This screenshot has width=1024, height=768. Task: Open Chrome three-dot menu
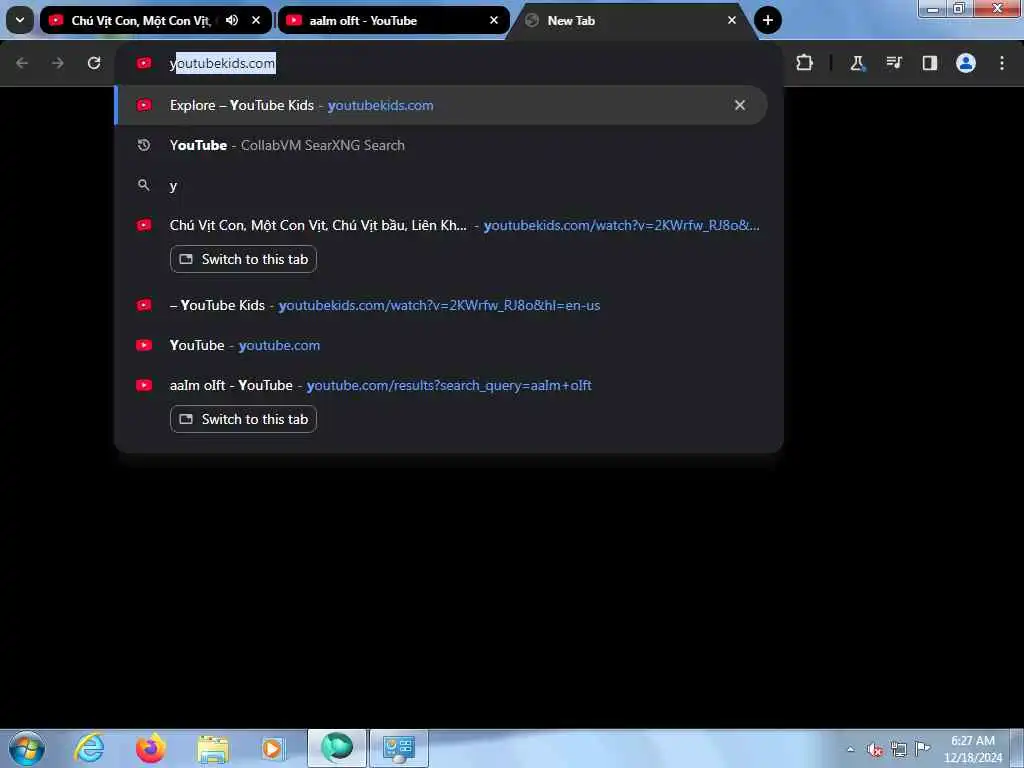point(1002,63)
